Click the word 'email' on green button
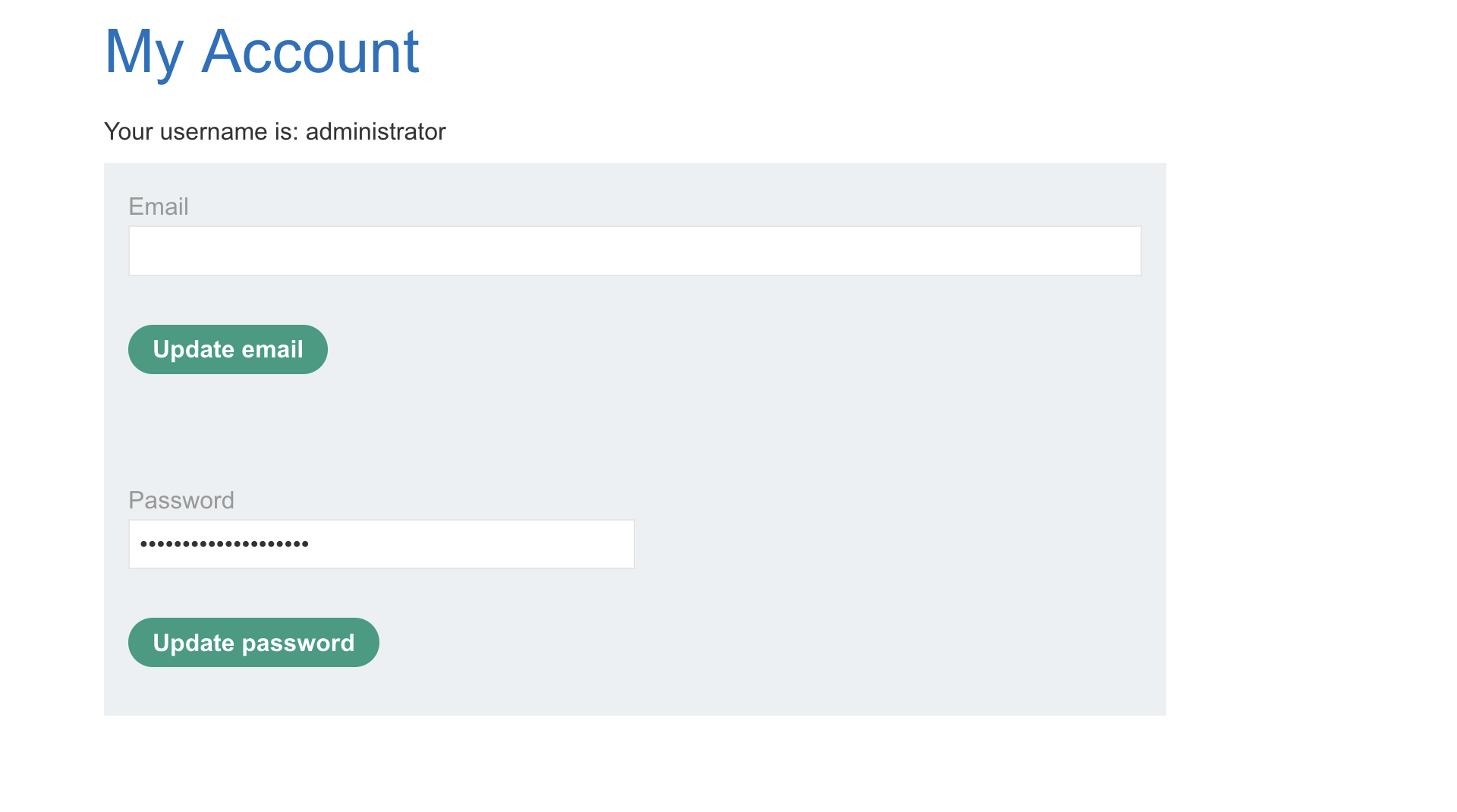 click(x=272, y=349)
